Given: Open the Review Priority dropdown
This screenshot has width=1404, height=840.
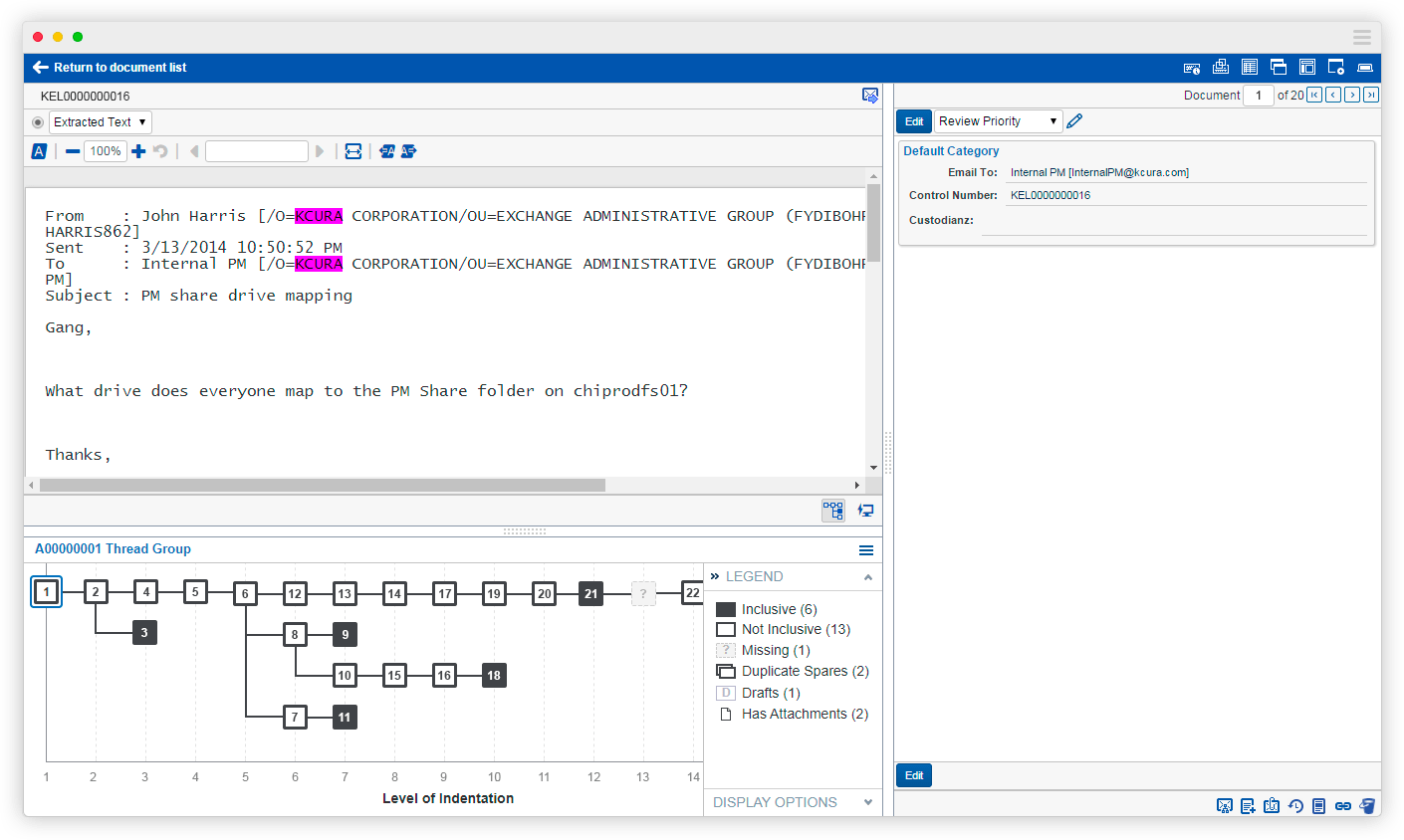Looking at the screenshot, I should [x=998, y=120].
